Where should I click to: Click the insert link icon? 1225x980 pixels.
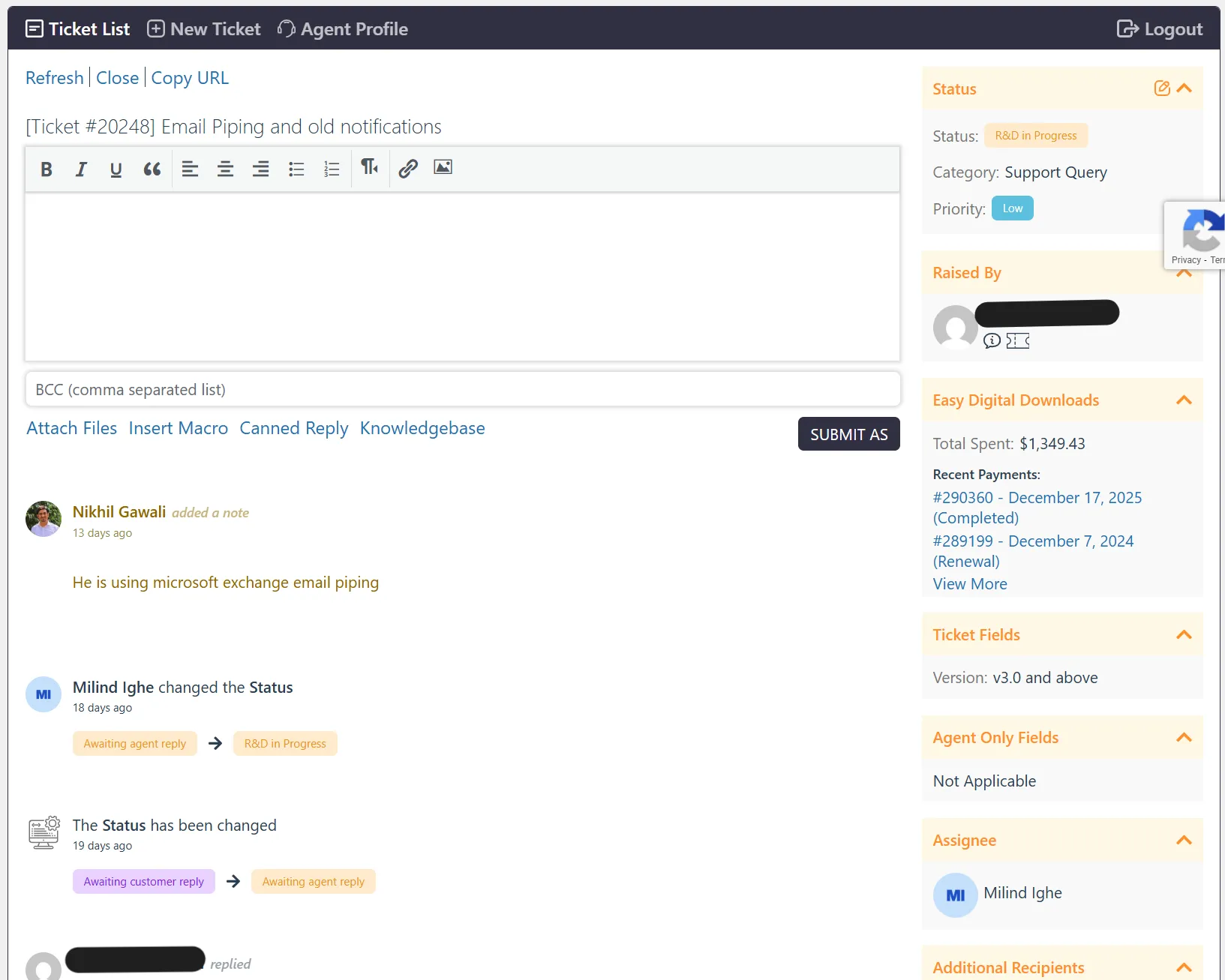click(x=407, y=169)
